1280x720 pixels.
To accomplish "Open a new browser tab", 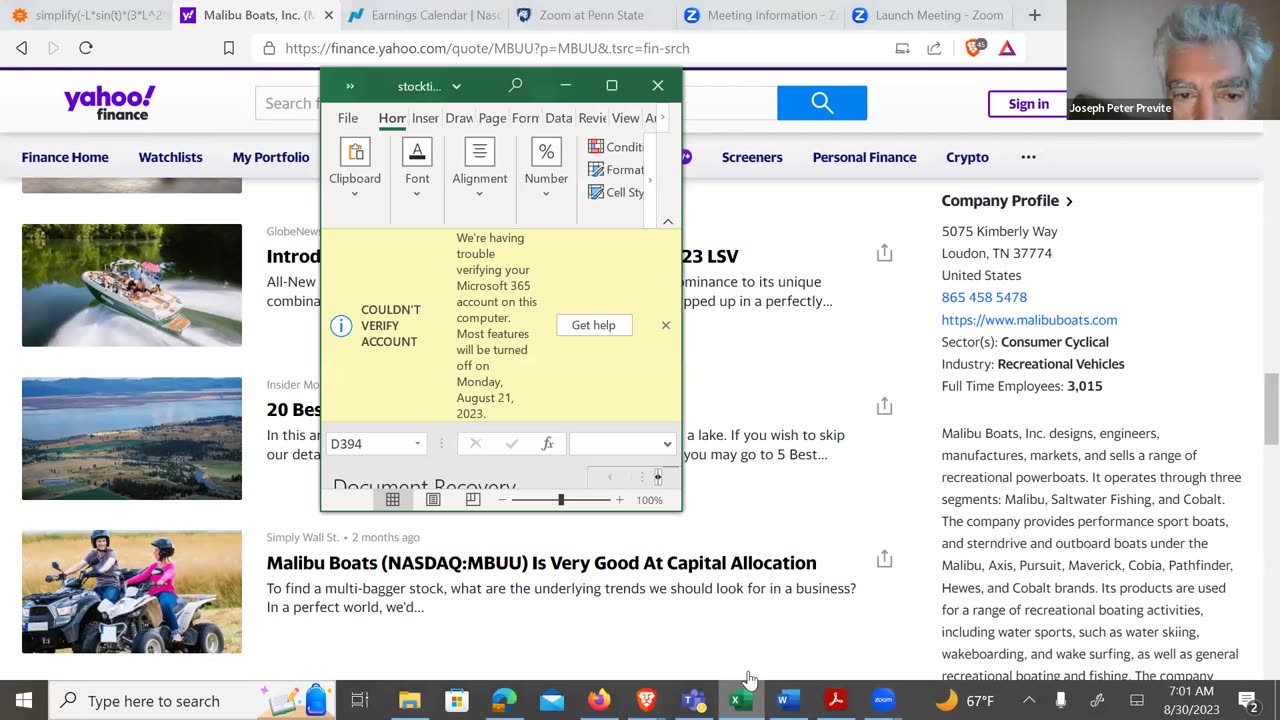I will pos(1034,15).
